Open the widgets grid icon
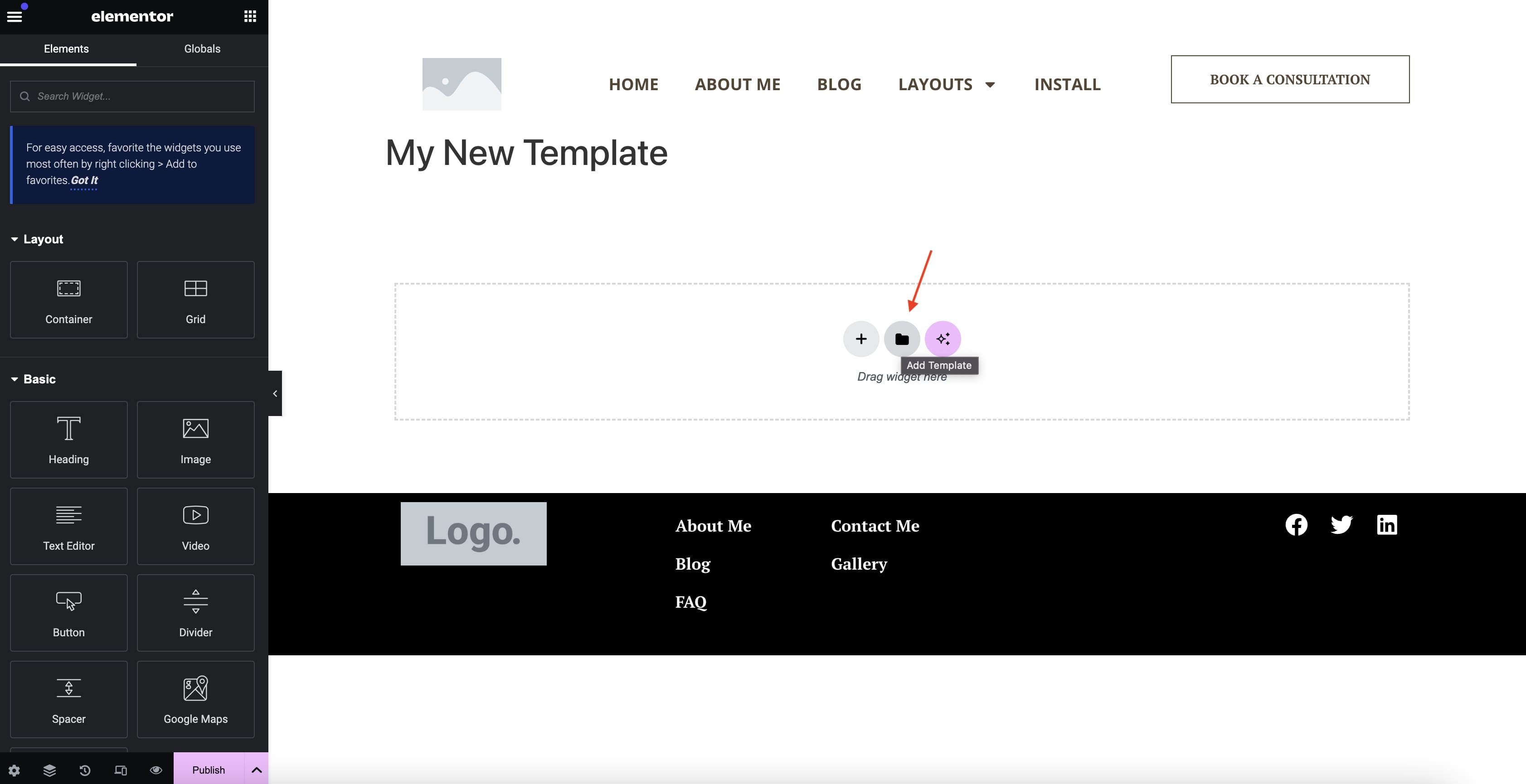 pyautogui.click(x=250, y=17)
